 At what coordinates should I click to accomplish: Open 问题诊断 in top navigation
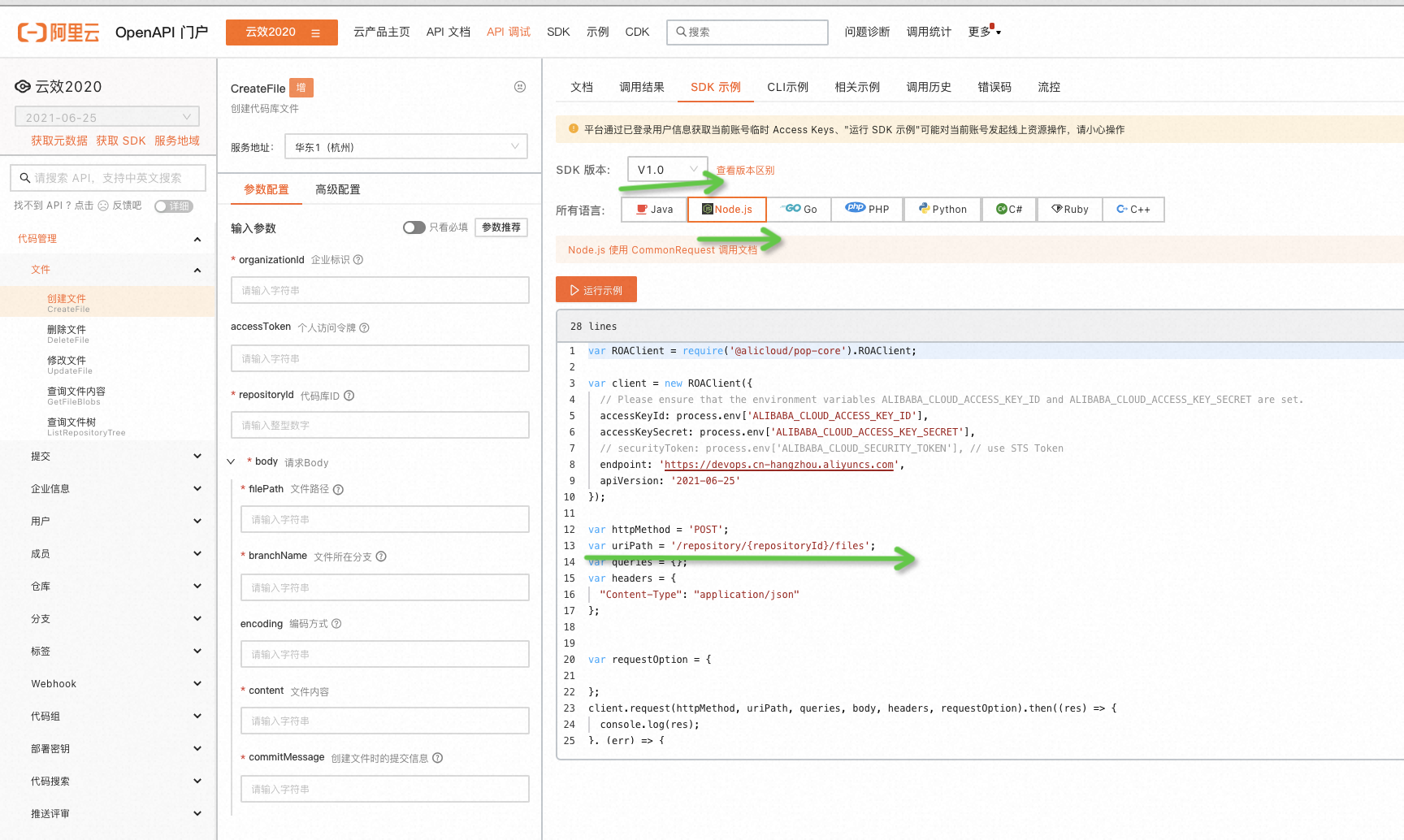[x=867, y=32]
